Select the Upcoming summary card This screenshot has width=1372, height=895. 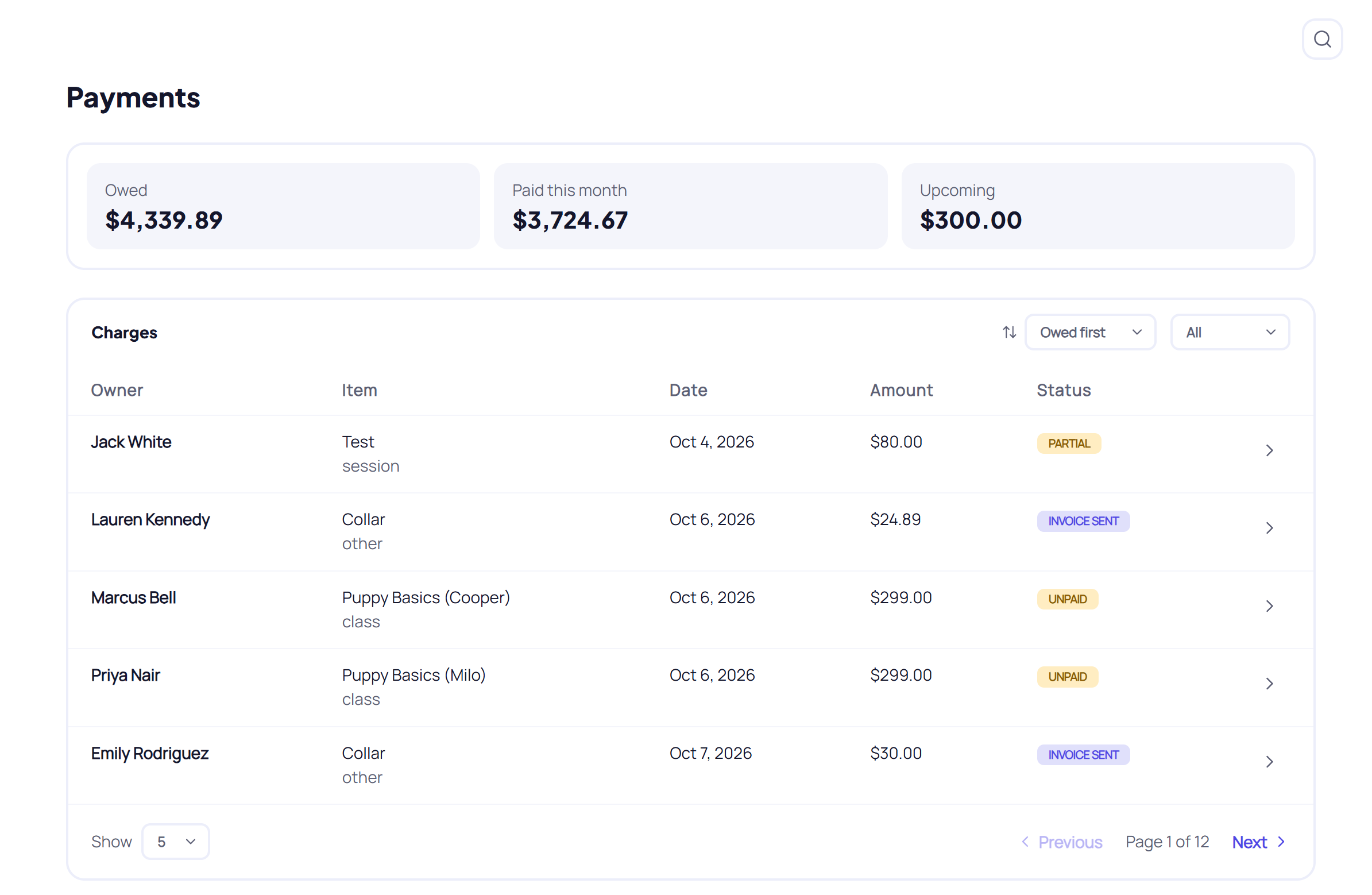point(1098,206)
